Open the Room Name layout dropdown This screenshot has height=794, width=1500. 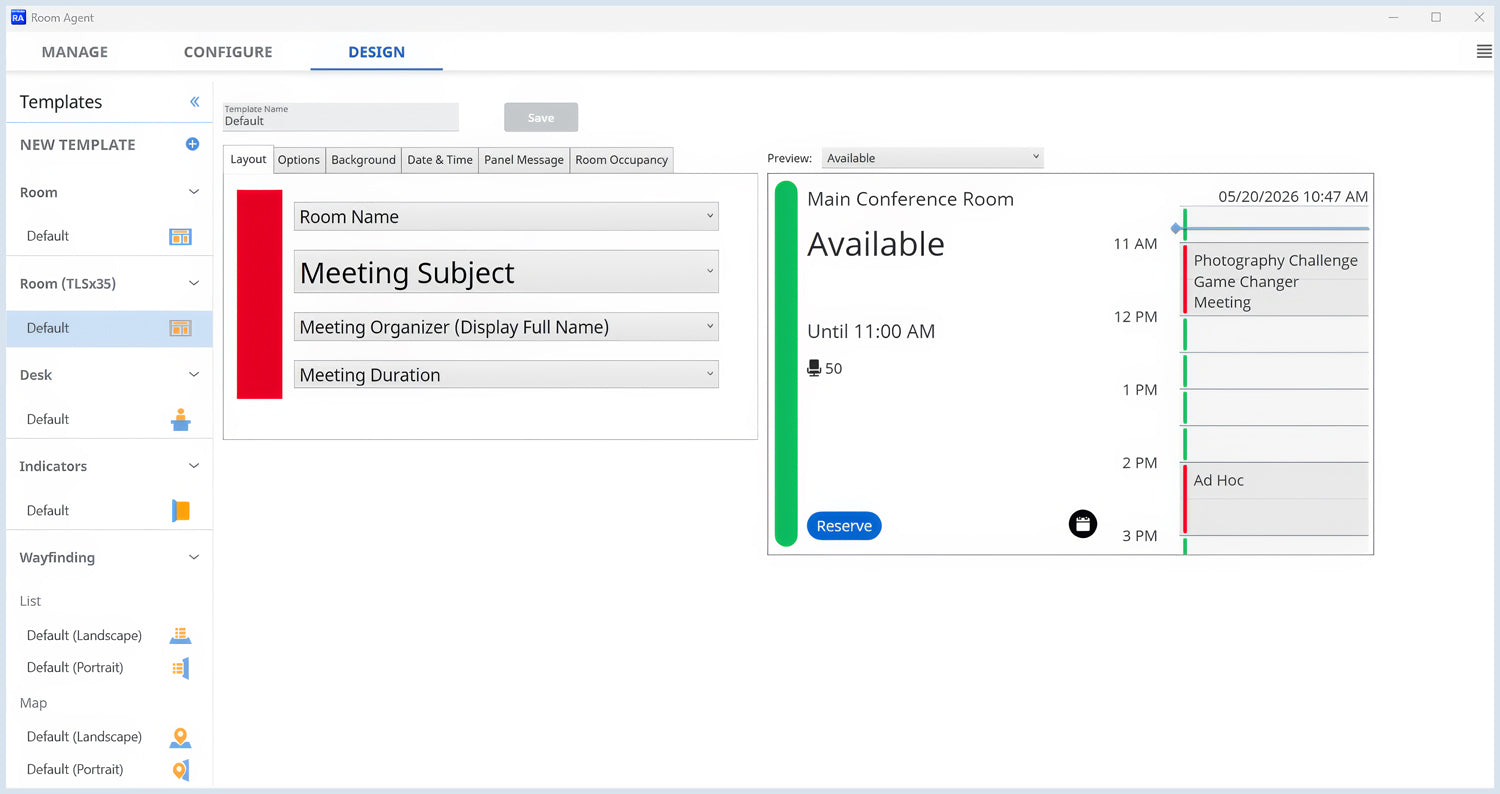click(506, 216)
